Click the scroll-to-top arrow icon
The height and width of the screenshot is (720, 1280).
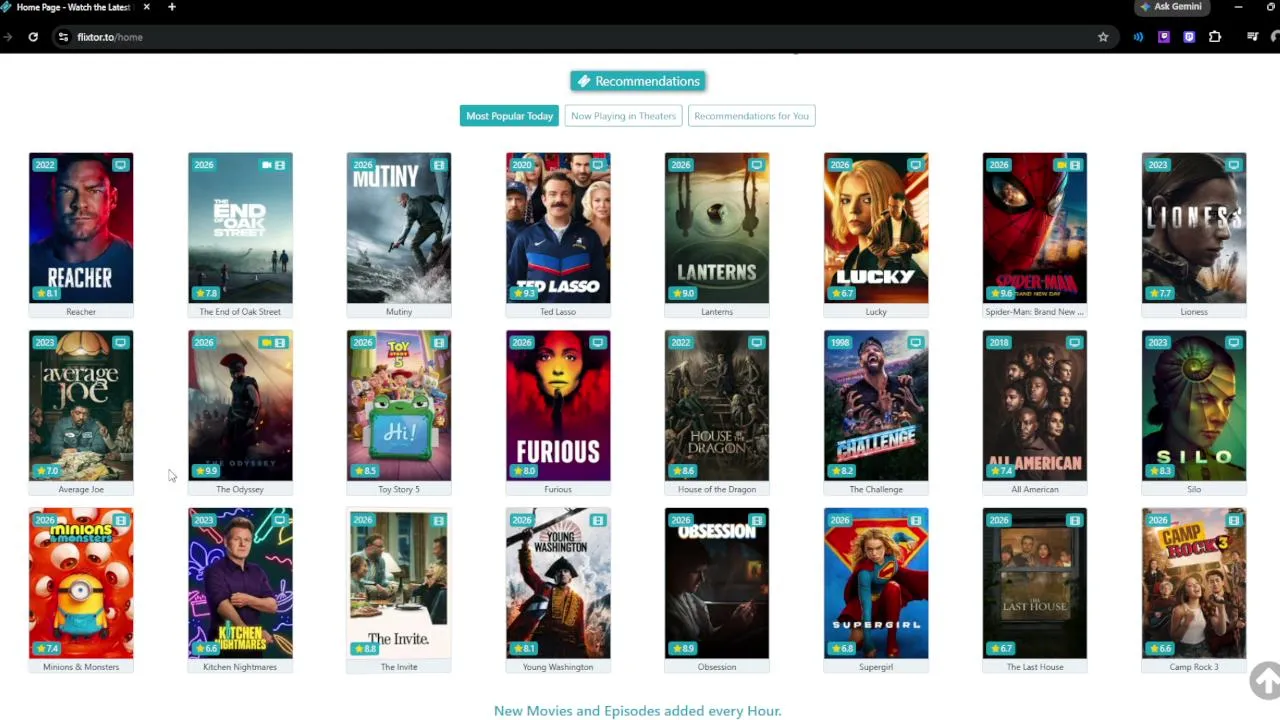coord(1265,681)
